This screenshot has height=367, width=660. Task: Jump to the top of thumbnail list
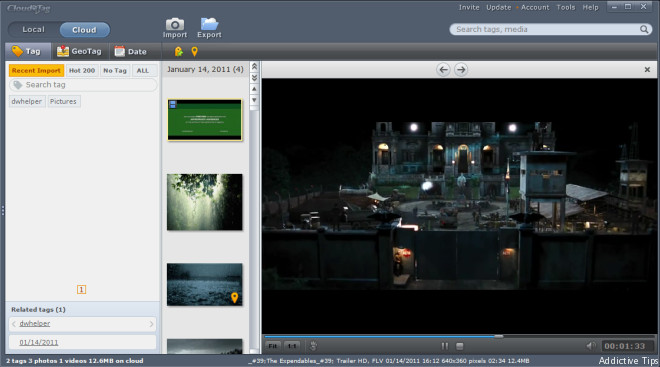[254, 66]
